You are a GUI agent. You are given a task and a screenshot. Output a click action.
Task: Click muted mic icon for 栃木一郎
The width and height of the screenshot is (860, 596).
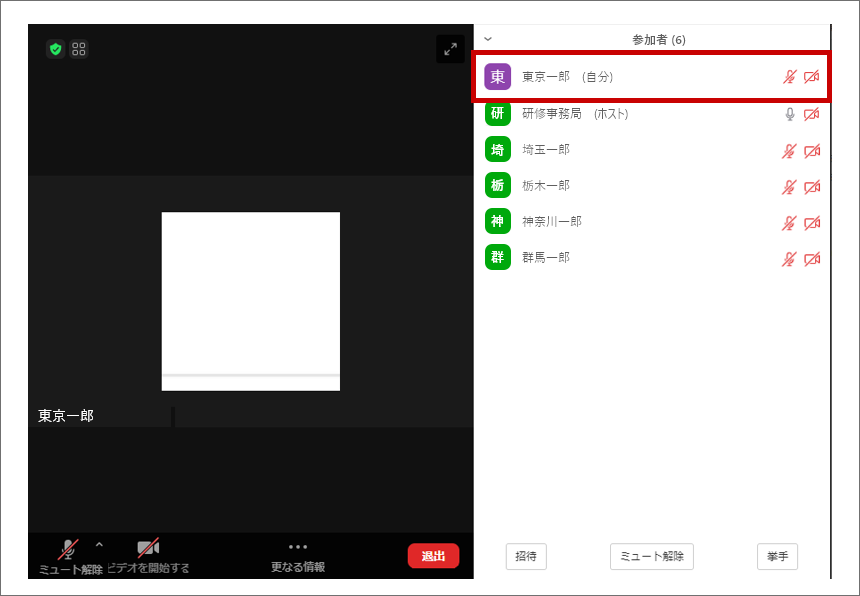tap(789, 187)
